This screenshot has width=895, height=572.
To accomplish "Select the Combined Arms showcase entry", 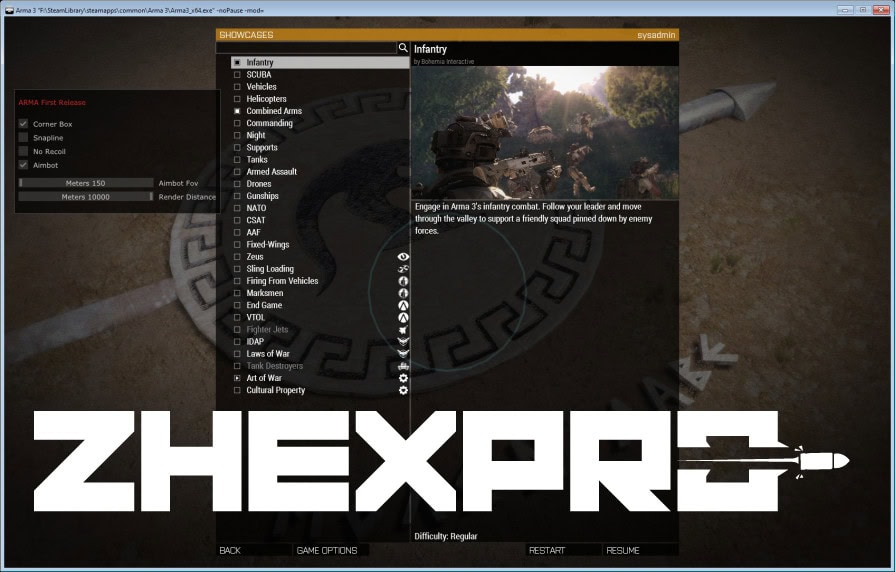I will coord(273,111).
